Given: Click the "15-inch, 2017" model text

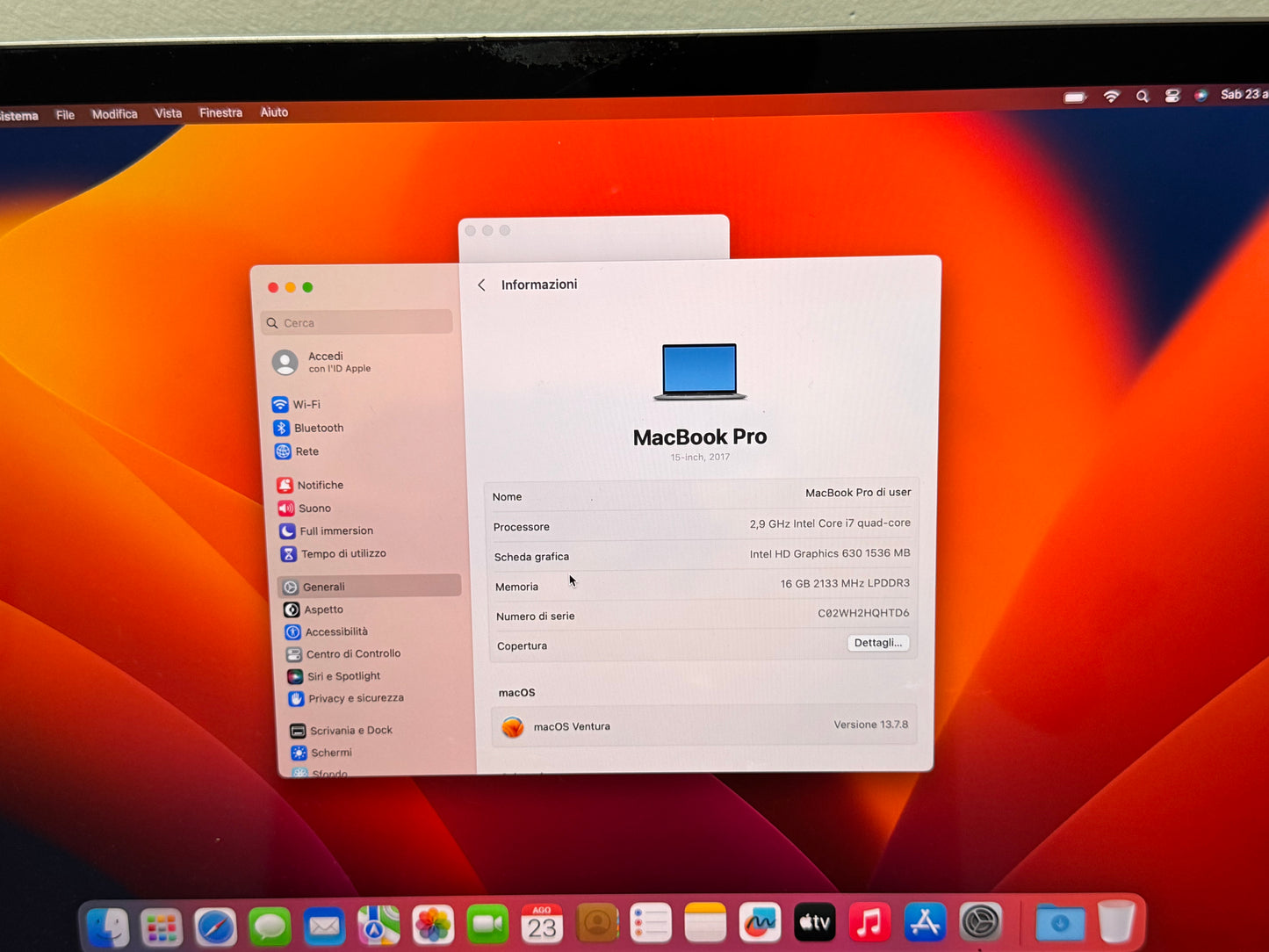Looking at the screenshot, I should [x=700, y=457].
